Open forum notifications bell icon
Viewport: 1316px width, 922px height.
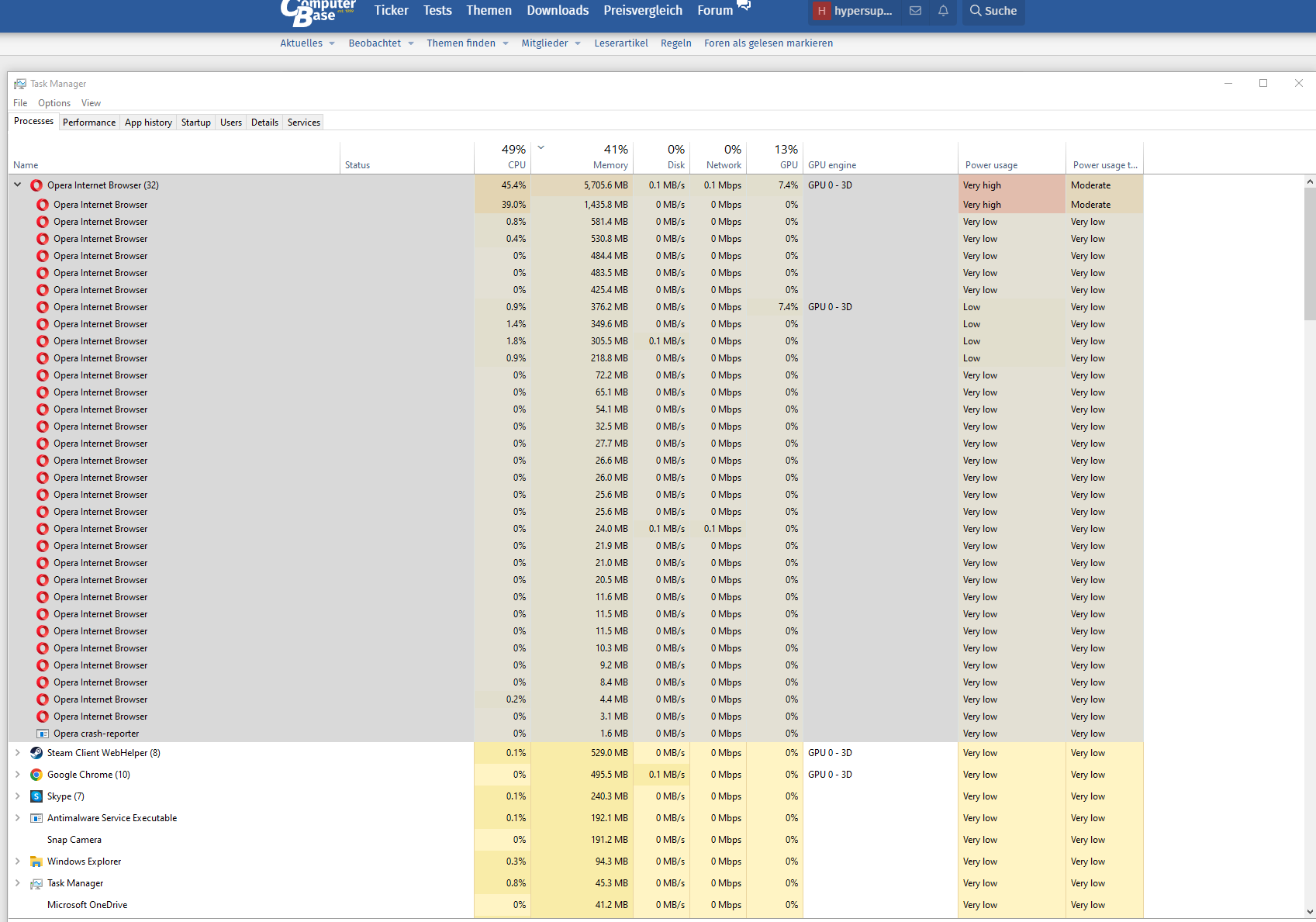click(x=943, y=11)
